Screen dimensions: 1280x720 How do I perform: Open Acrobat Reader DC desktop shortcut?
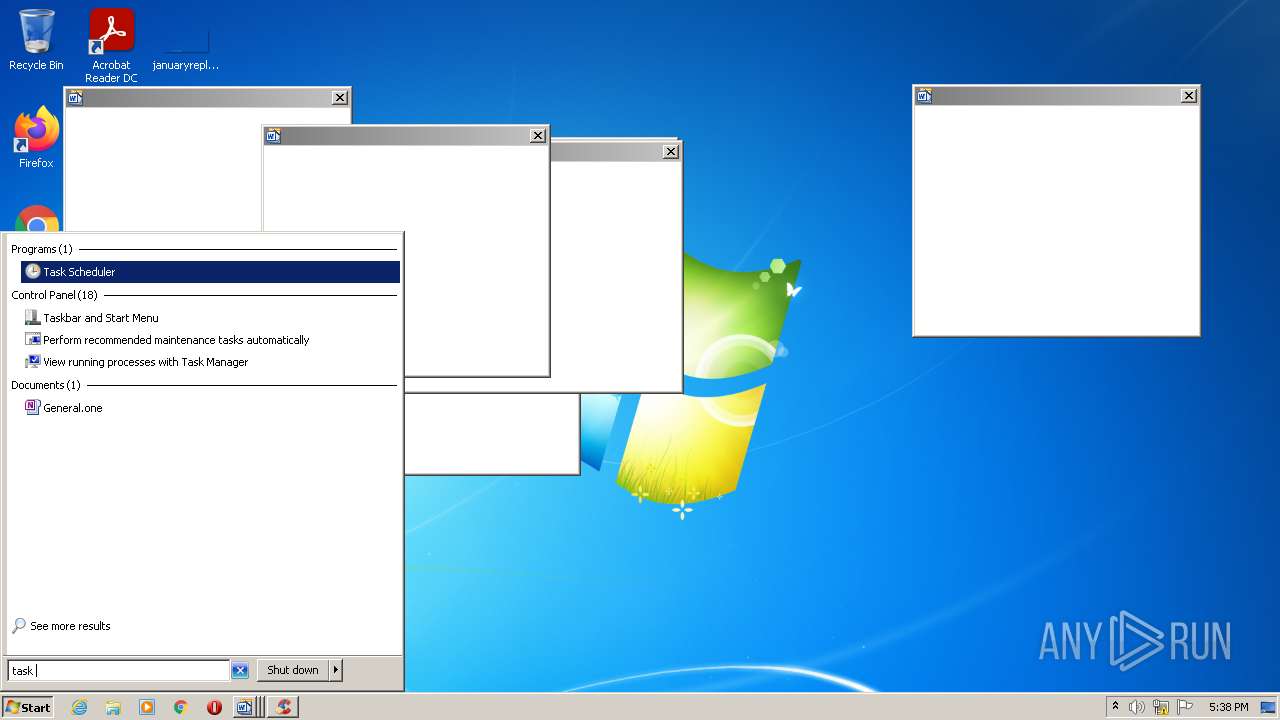coord(111,46)
